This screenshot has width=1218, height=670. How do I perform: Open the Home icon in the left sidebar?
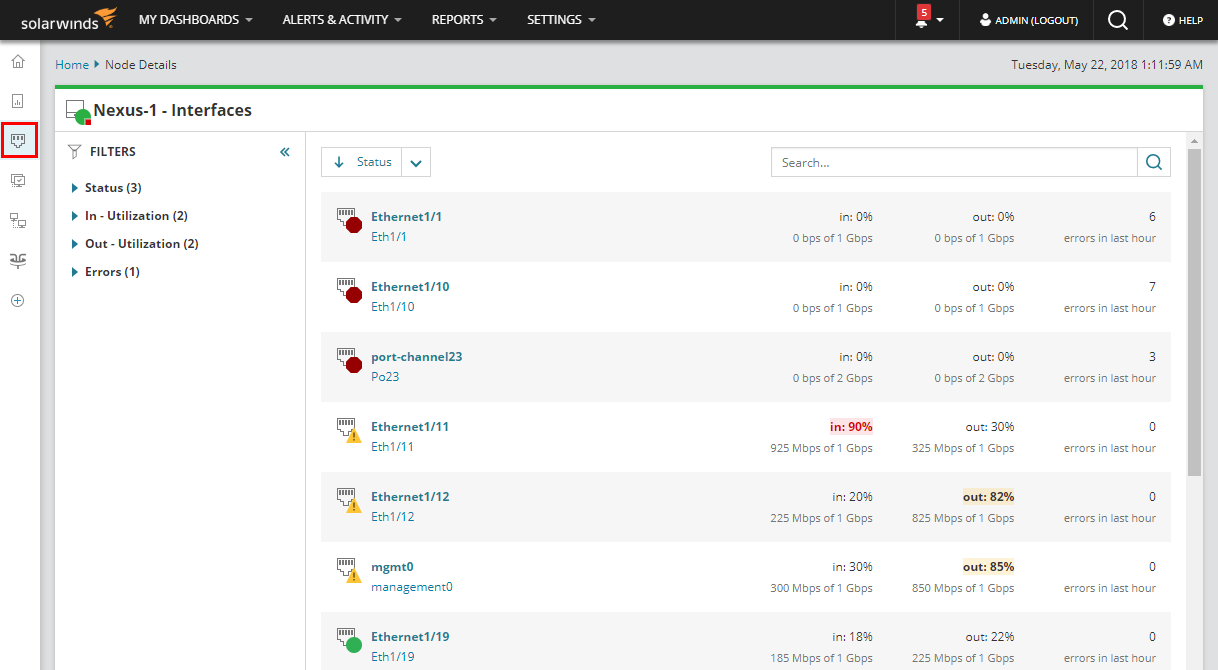point(17,61)
